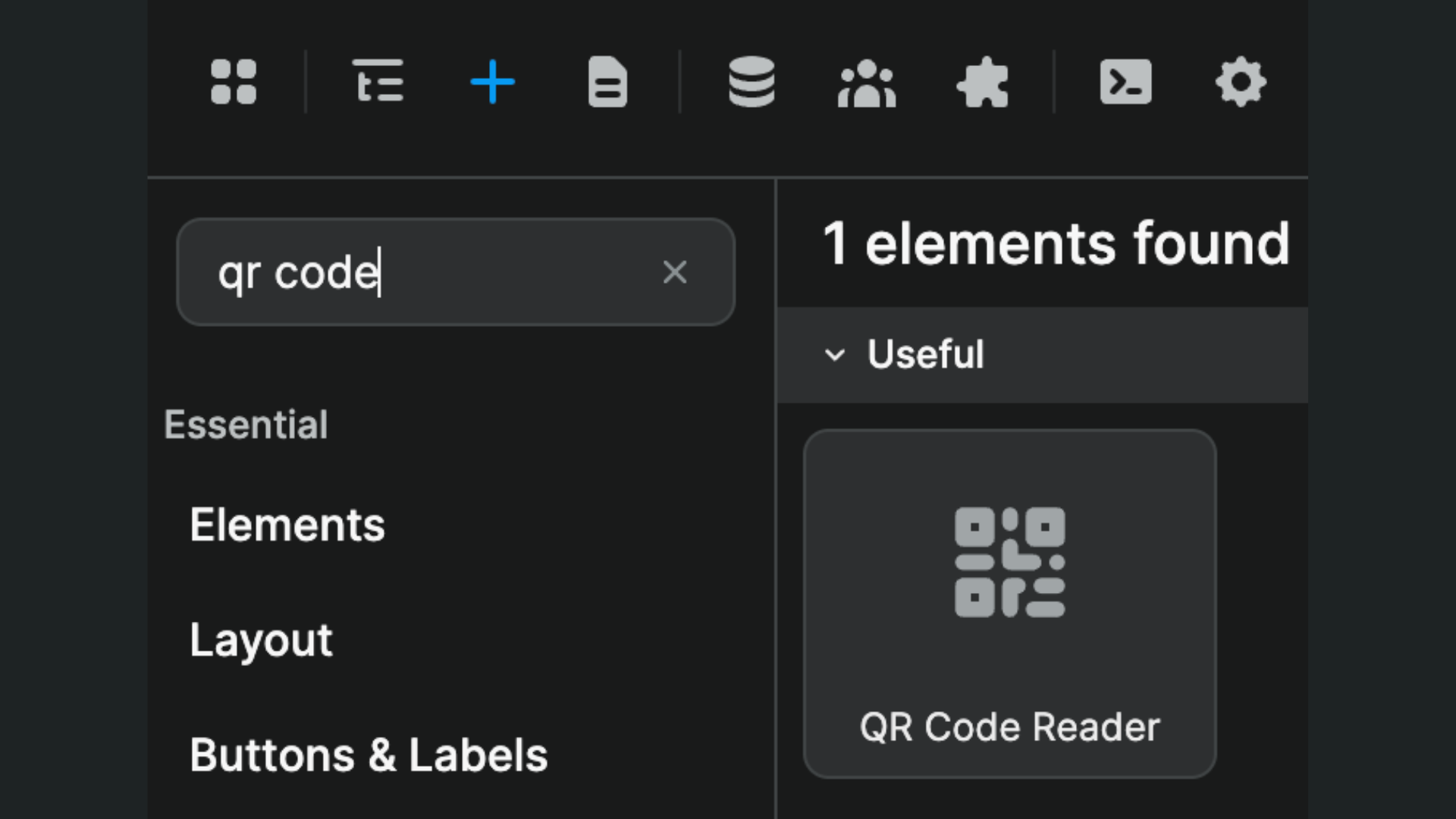Select the QR Code Reader element
The image size is (1456, 819).
coord(1010,603)
